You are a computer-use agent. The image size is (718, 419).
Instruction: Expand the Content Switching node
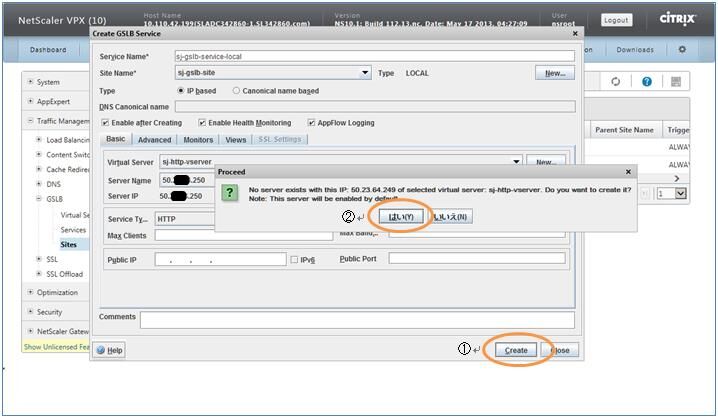pyautogui.click(x=39, y=154)
